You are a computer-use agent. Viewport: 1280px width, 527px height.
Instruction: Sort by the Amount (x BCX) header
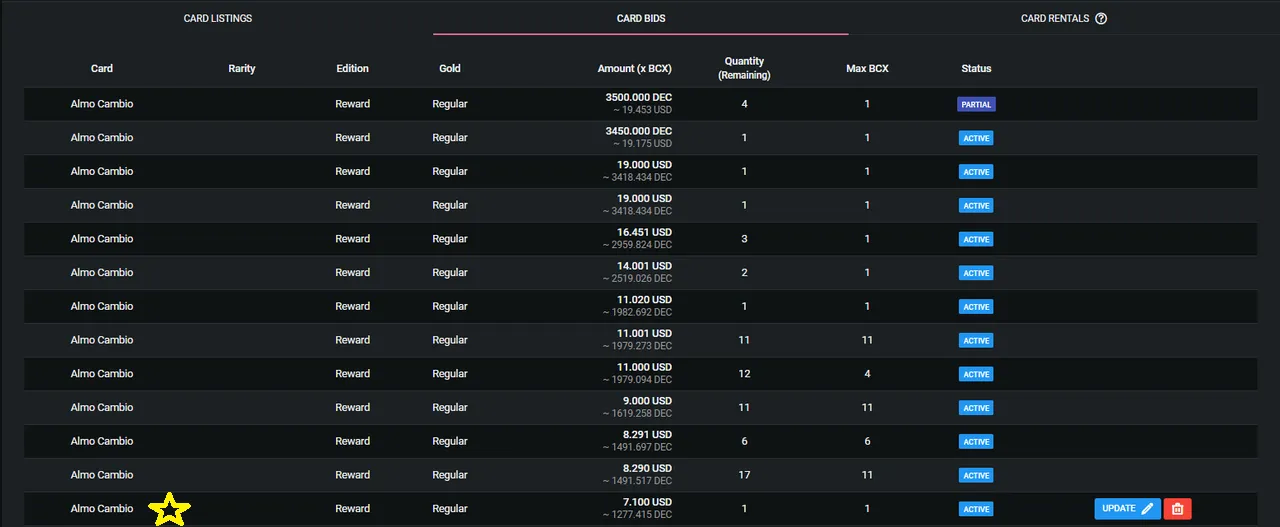[x=635, y=69]
